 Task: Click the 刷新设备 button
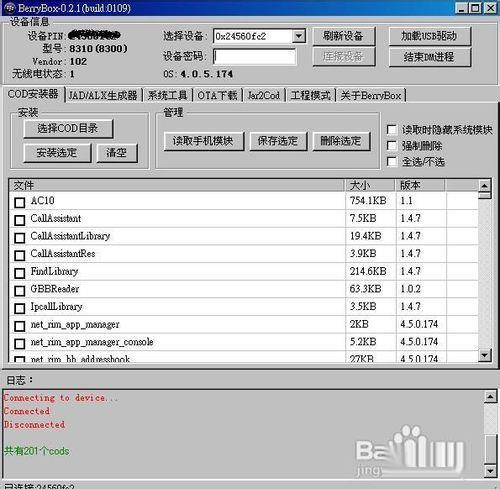[344, 36]
